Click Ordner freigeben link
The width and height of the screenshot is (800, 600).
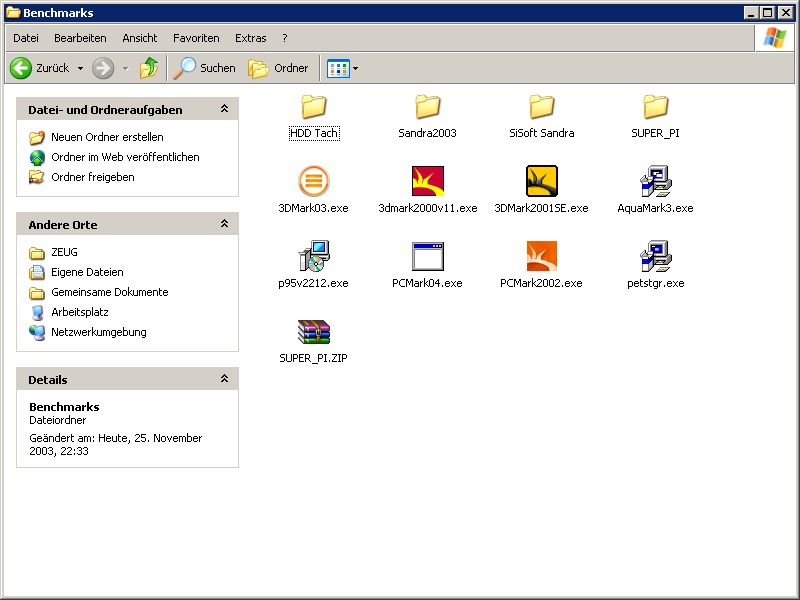[93, 177]
